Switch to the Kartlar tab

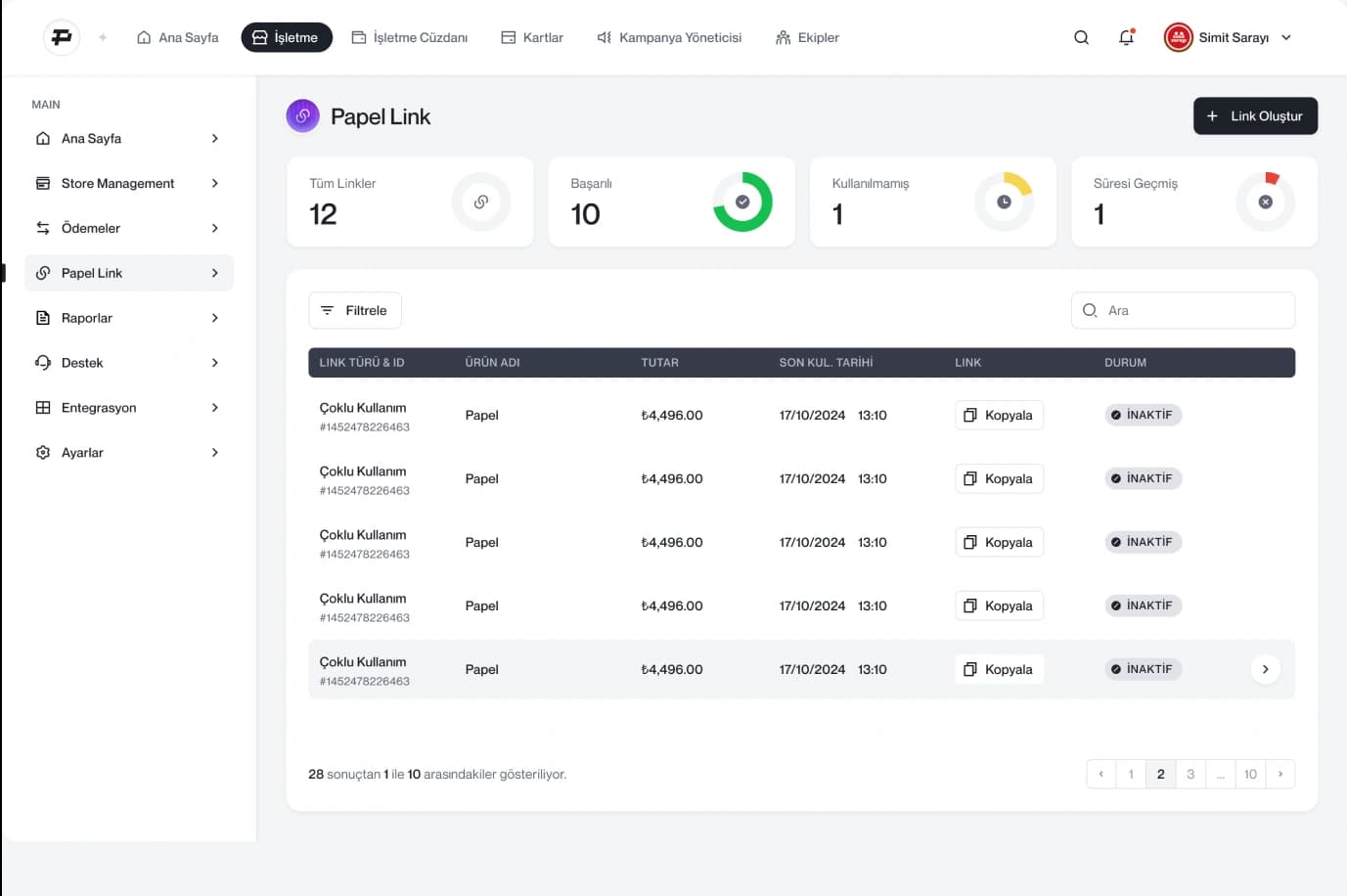click(x=532, y=37)
